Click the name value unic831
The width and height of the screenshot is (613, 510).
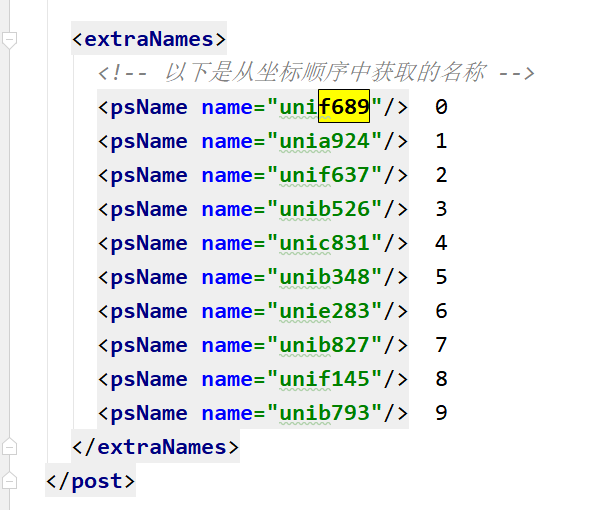(324, 243)
